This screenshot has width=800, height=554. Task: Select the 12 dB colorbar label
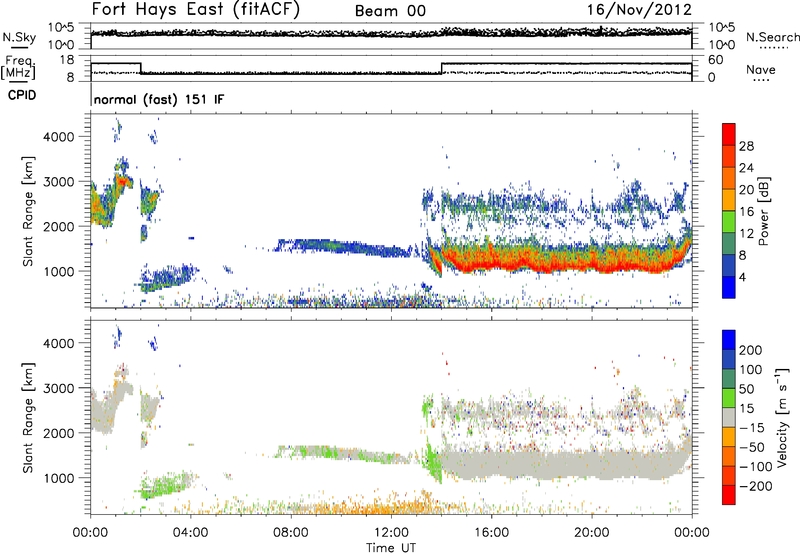click(x=746, y=234)
